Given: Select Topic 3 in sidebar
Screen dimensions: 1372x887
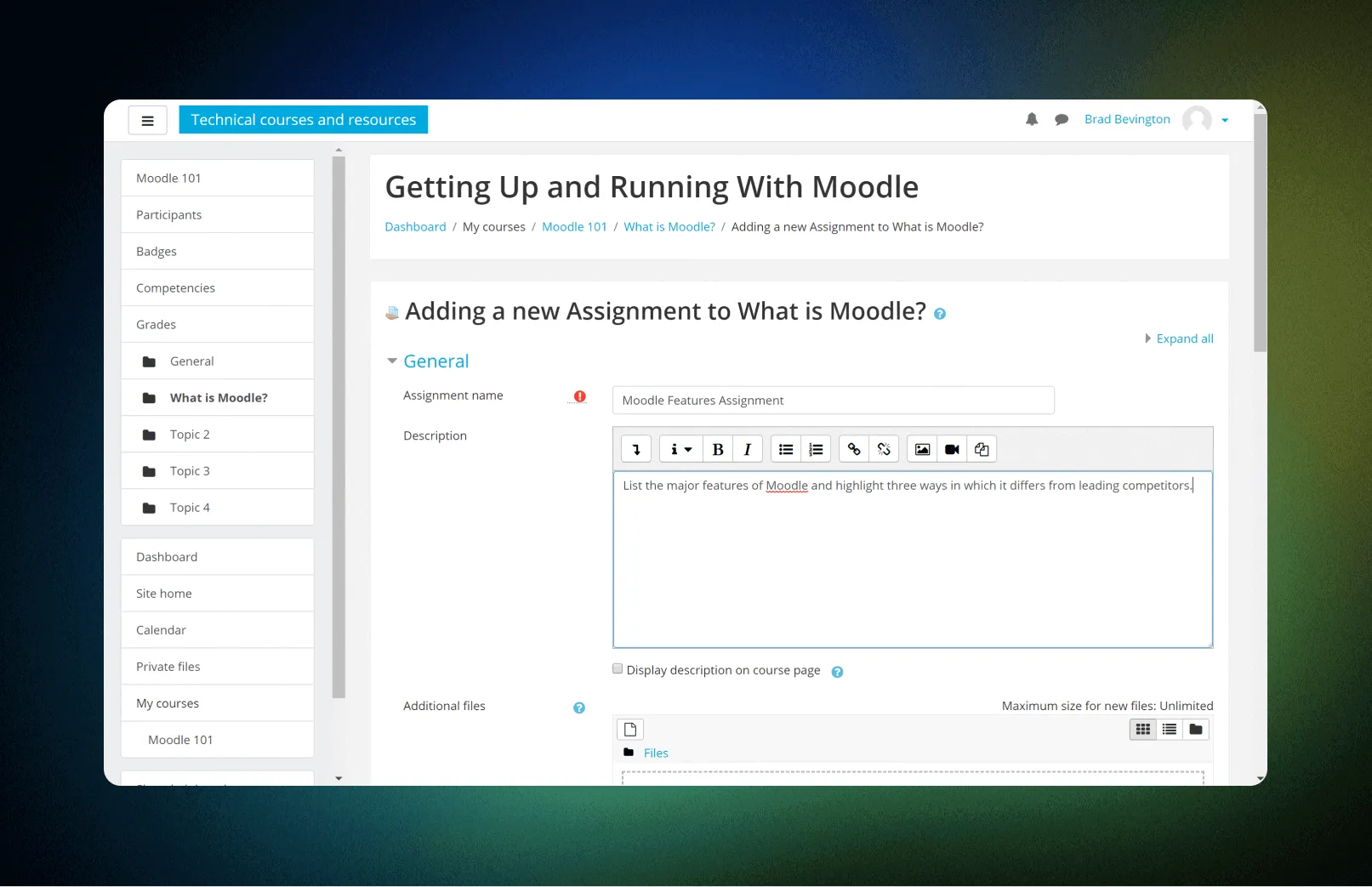Looking at the screenshot, I should [218, 471].
